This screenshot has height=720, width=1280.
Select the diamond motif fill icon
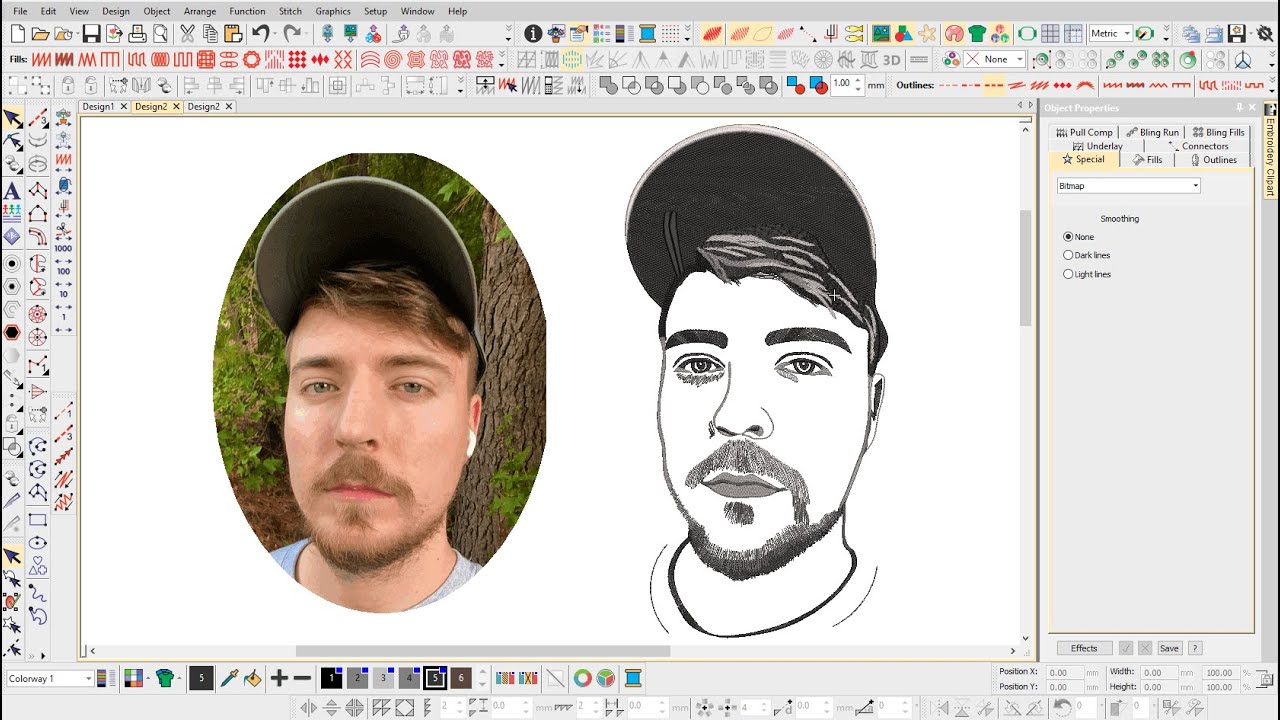297,60
